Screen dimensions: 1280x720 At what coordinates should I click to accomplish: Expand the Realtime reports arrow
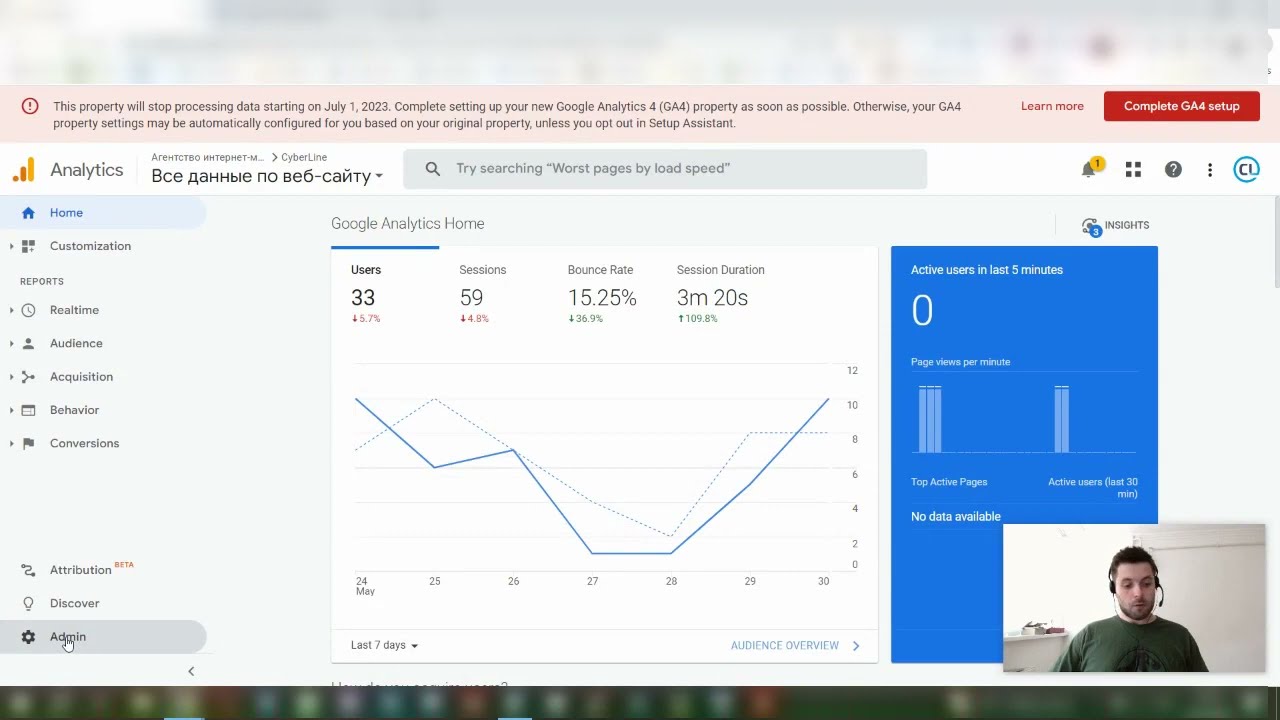(12, 310)
